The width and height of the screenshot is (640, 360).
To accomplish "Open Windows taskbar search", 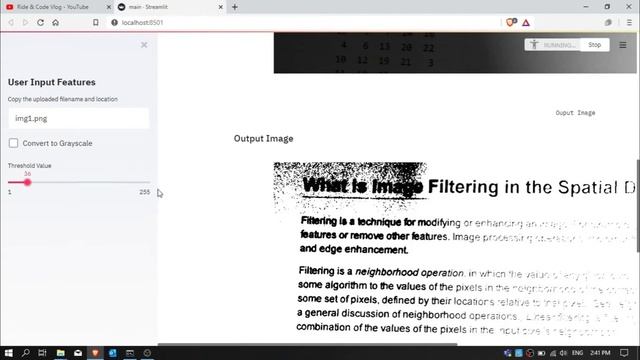I will click(x=25, y=353).
